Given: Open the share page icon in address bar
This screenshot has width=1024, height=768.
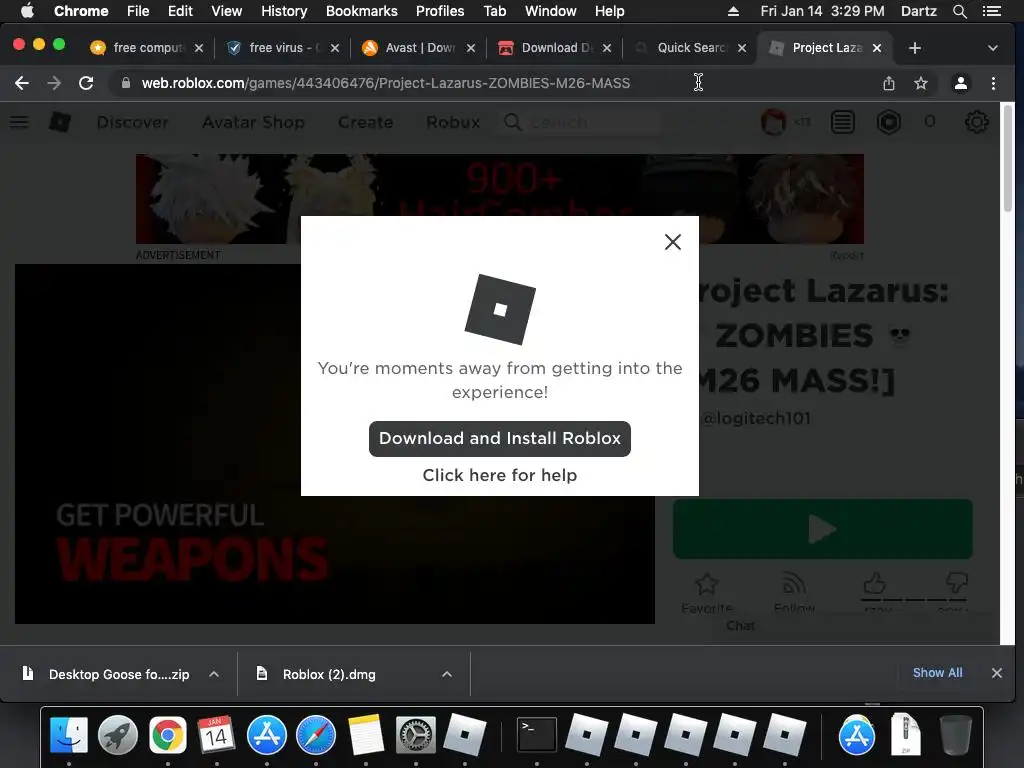Looking at the screenshot, I should tap(889, 83).
